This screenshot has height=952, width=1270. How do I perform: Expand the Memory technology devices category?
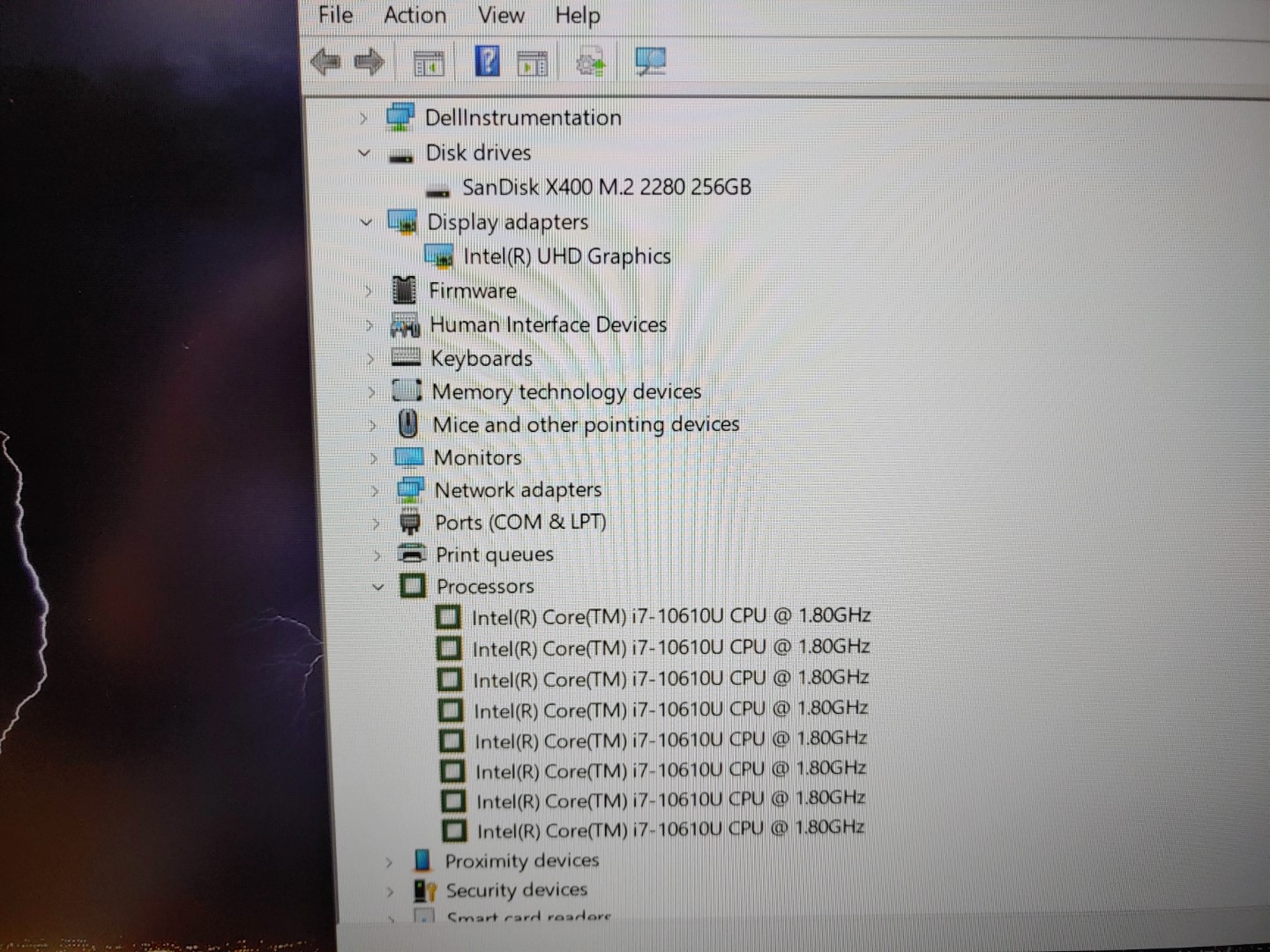pos(371,392)
